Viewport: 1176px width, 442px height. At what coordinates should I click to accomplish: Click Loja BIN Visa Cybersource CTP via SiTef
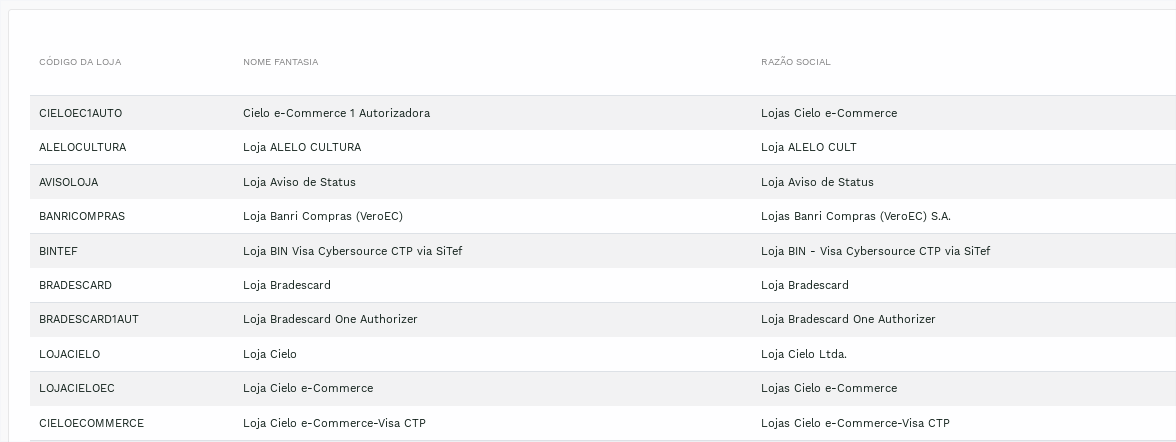pos(352,251)
